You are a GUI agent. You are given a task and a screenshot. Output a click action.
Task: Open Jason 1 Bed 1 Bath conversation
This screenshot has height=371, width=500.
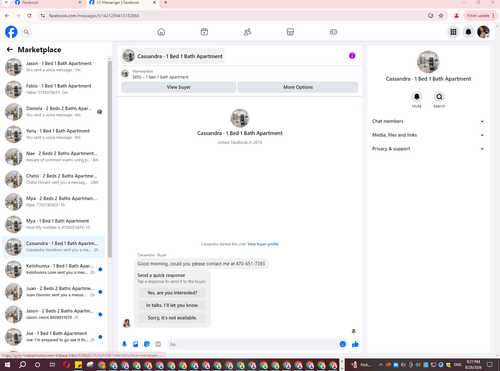[54, 66]
